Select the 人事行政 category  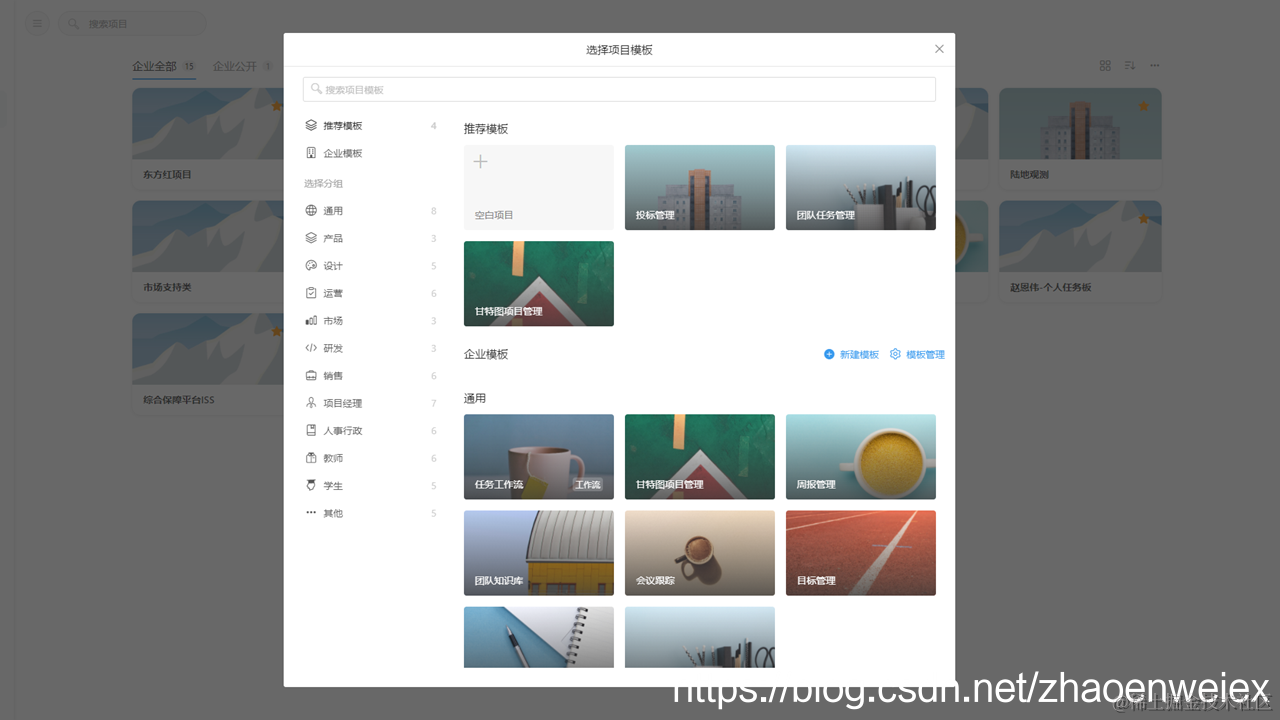[311, 430]
